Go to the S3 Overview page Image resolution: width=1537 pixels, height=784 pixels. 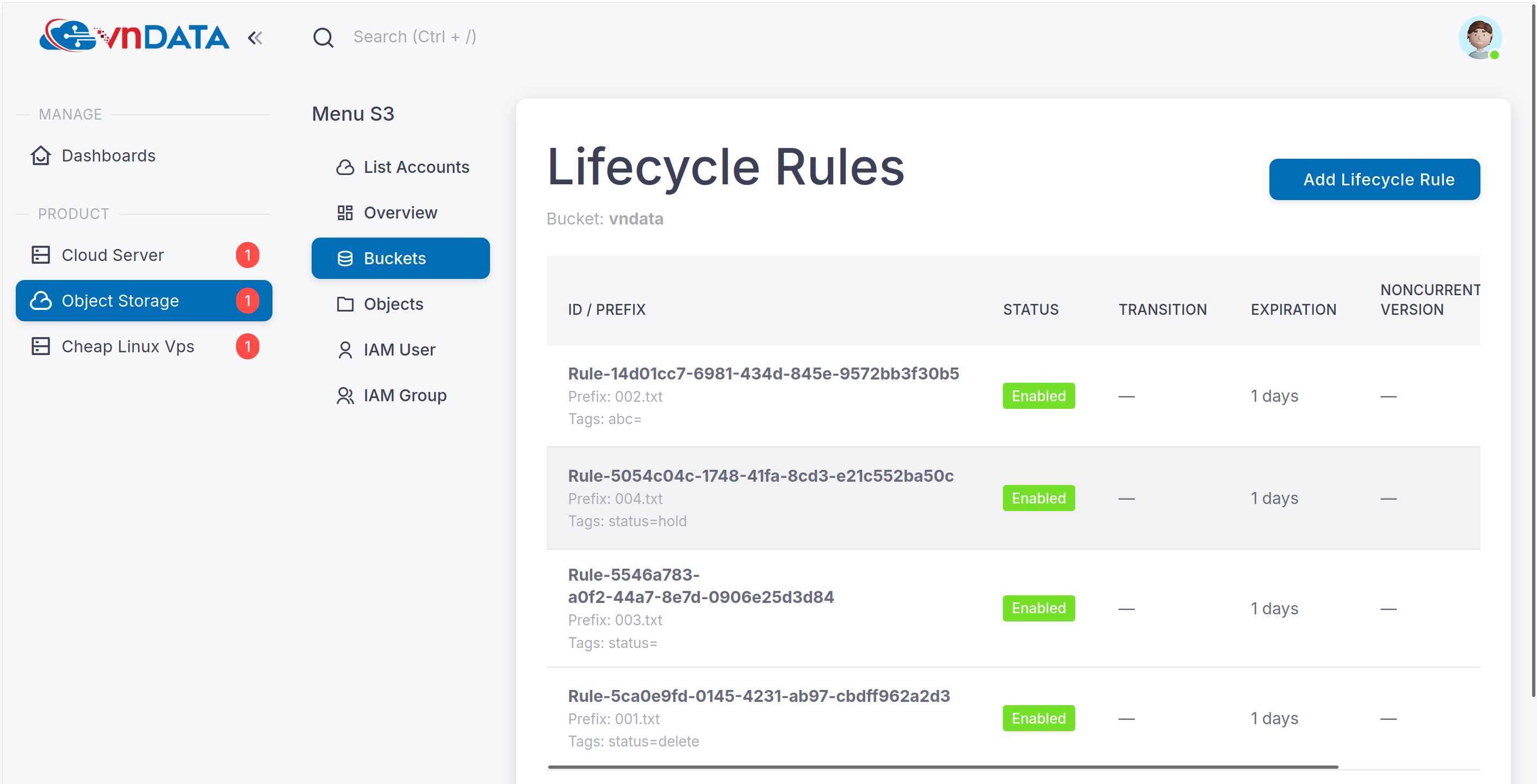[400, 213]
